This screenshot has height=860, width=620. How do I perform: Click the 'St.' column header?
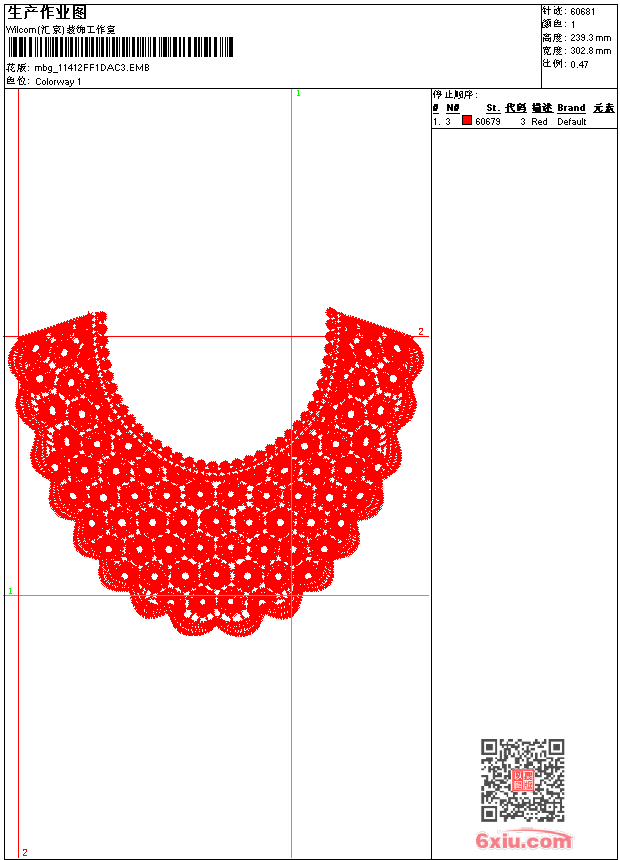pyautogui.click(x=493, y=108)
